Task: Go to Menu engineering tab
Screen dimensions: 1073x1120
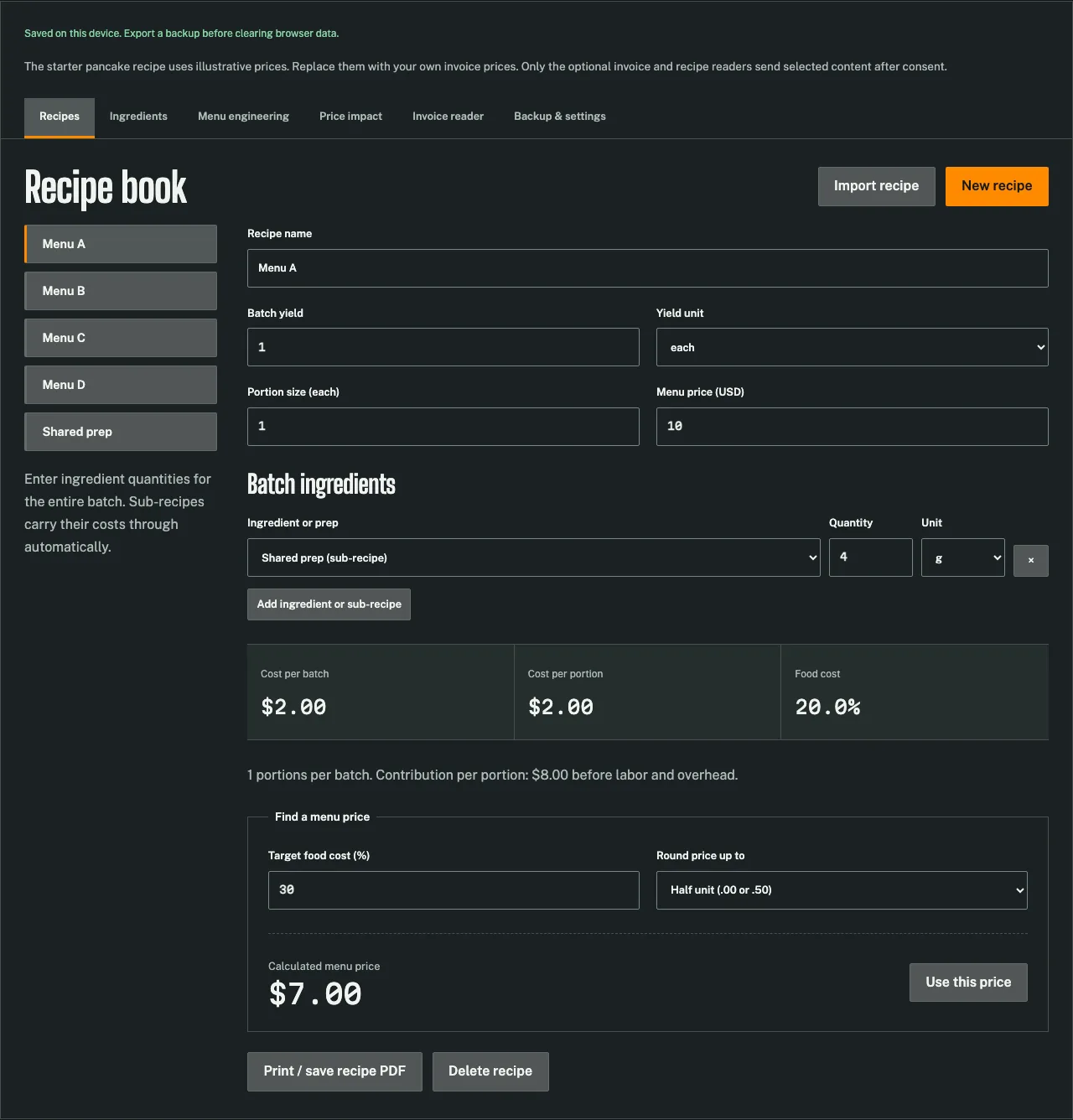Action: [243, 117]
